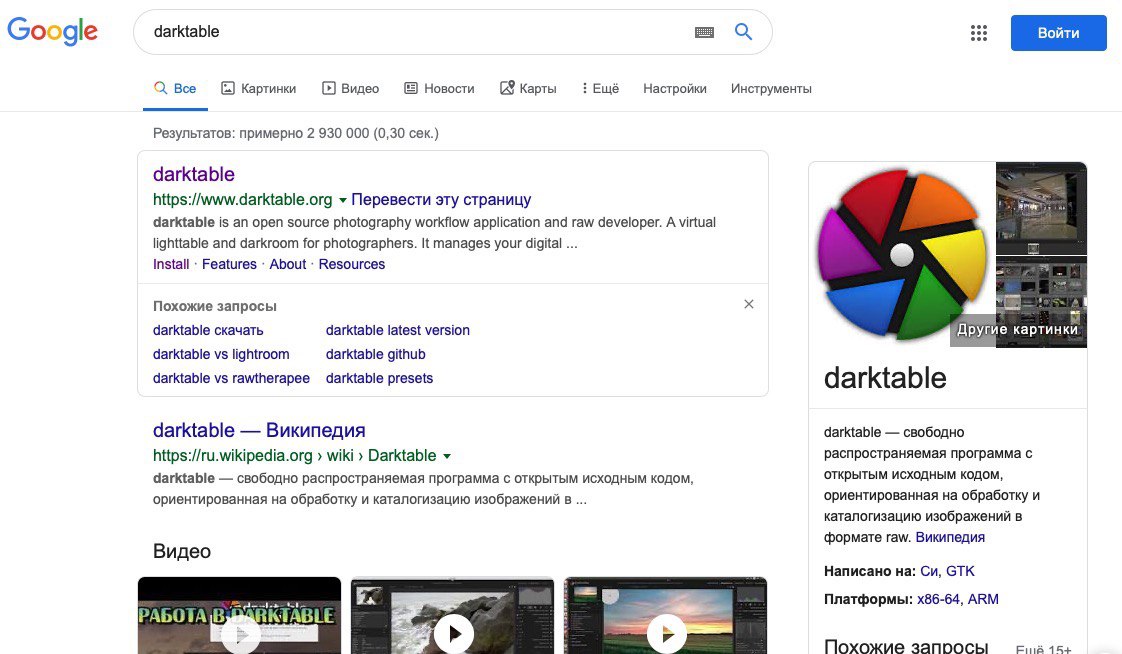The width and height of the screenshot is (1122, 654).
Task: Click Другие картинки more images
Action: click(1018, 330)
